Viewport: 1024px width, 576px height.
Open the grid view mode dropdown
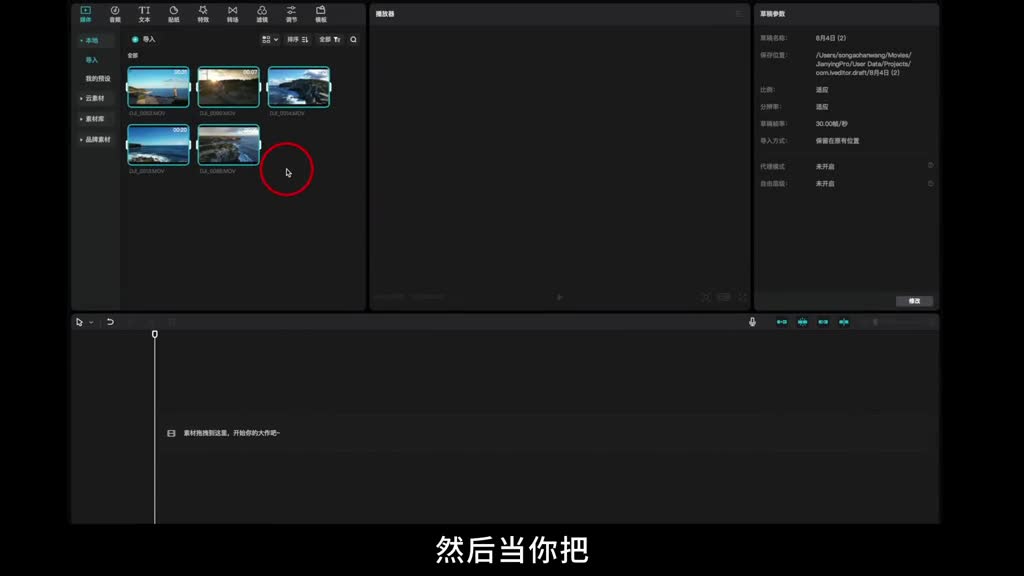270,40
